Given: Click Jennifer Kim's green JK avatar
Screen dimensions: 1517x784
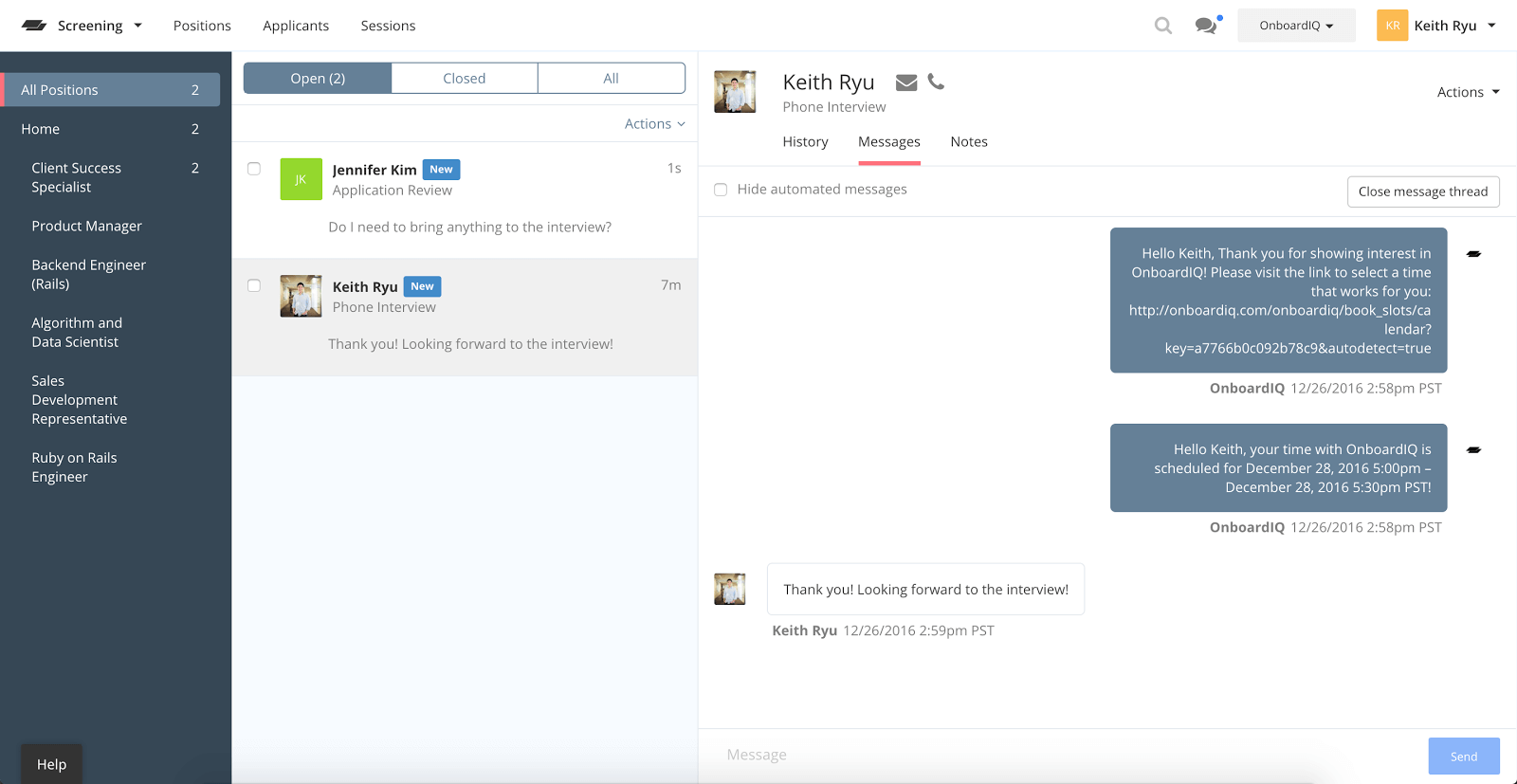Looking at the screenshot, I should click(301, 179).
